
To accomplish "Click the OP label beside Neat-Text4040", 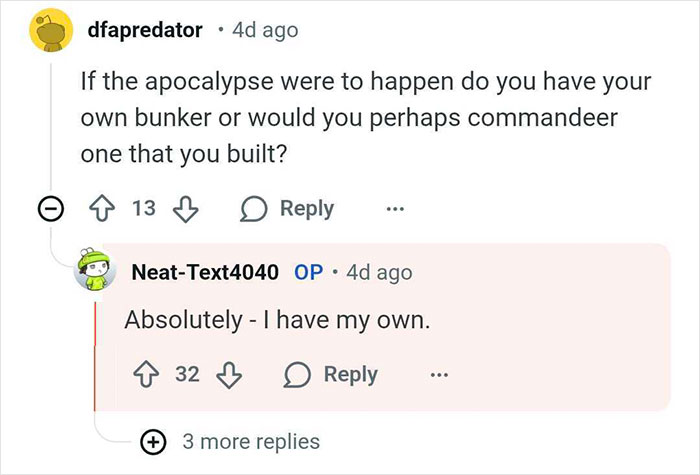I will [308, 272].
